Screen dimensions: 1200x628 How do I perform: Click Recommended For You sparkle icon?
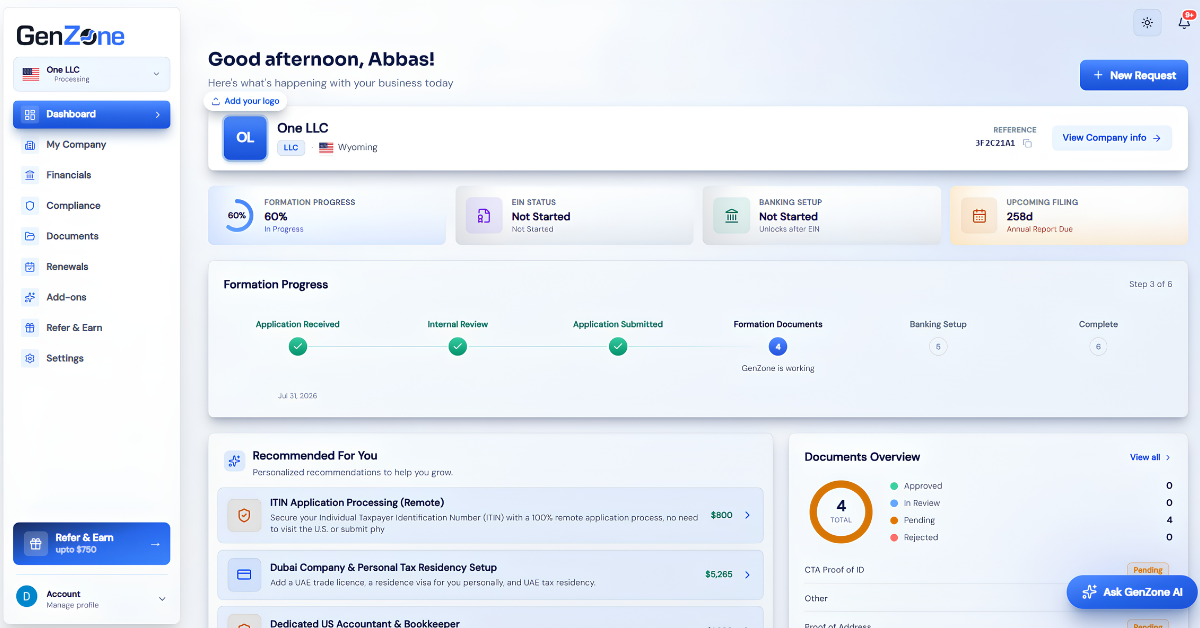pyautogui.click(x=234, y=461)
